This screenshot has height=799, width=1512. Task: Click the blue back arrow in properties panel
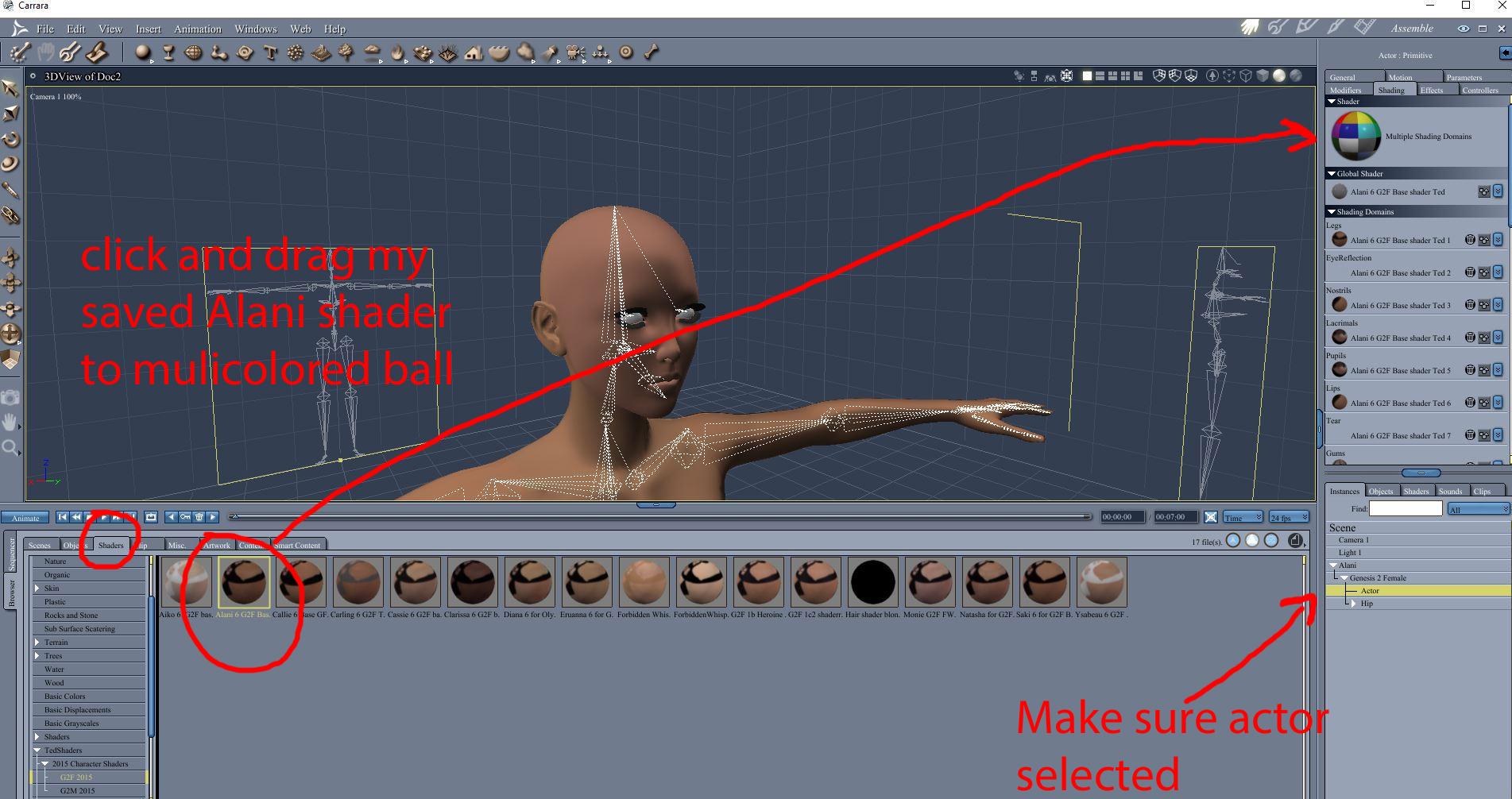[1505, 53]
